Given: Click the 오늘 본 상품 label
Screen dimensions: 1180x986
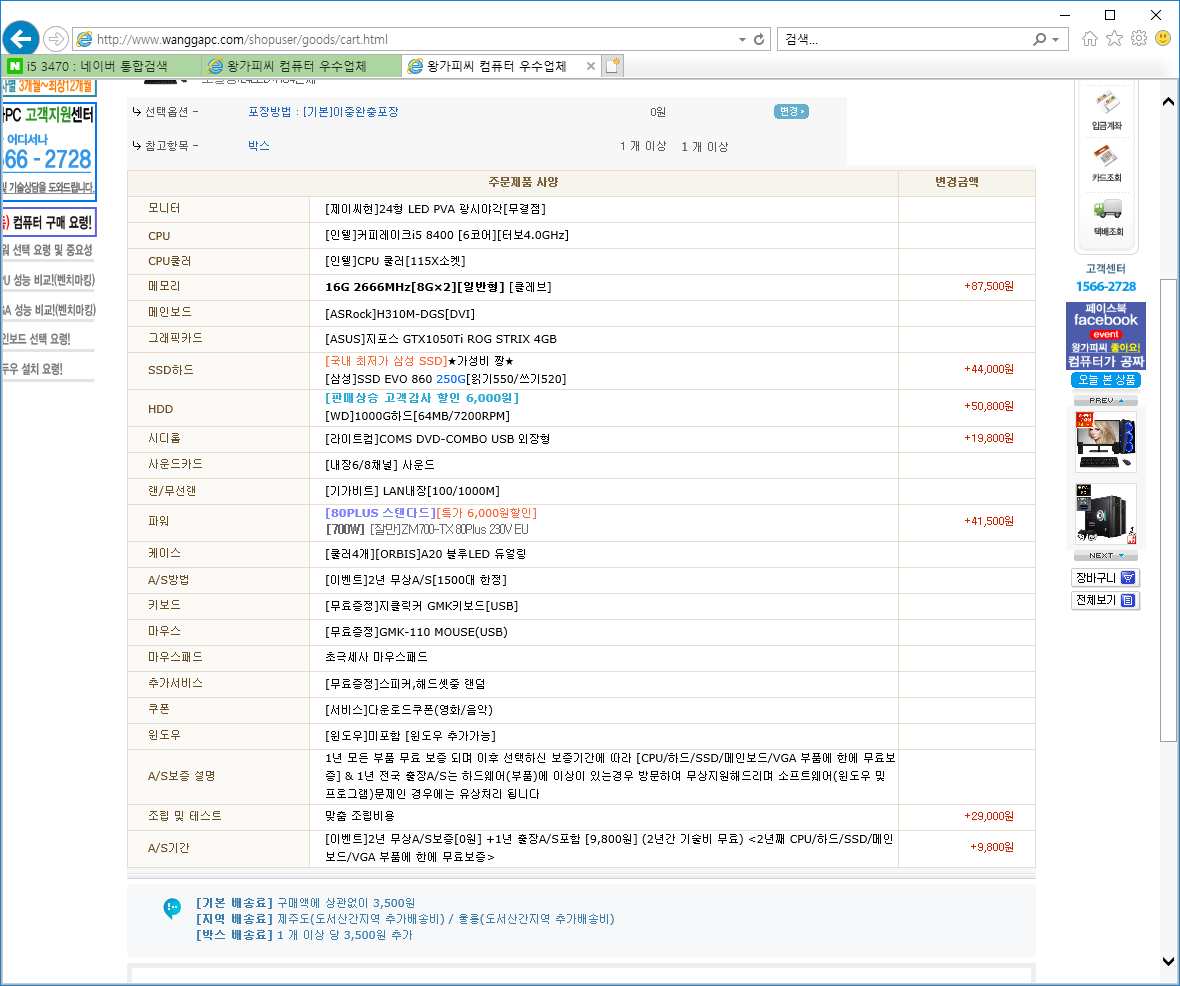Looking at the screenshot, I should [x=1105, y=380].
